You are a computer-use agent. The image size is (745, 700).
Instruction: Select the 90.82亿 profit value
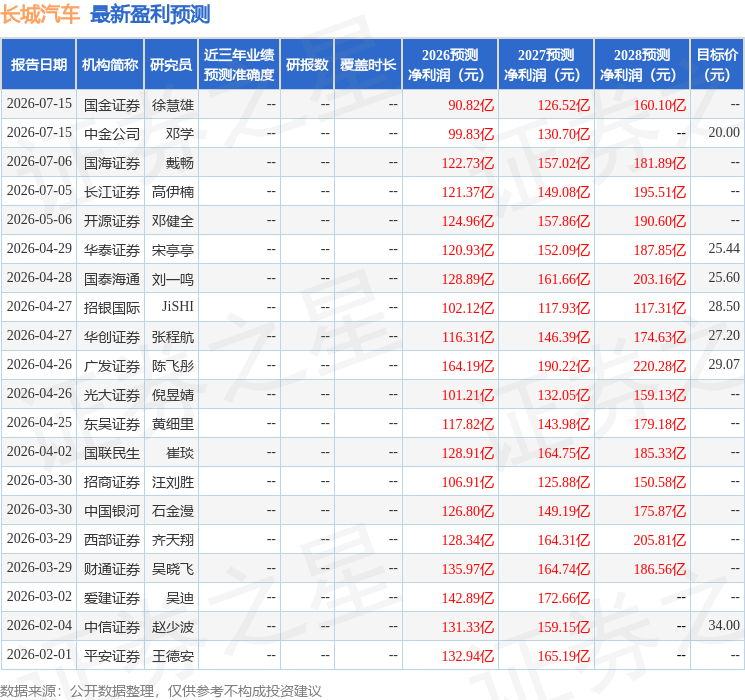[471, 105]
